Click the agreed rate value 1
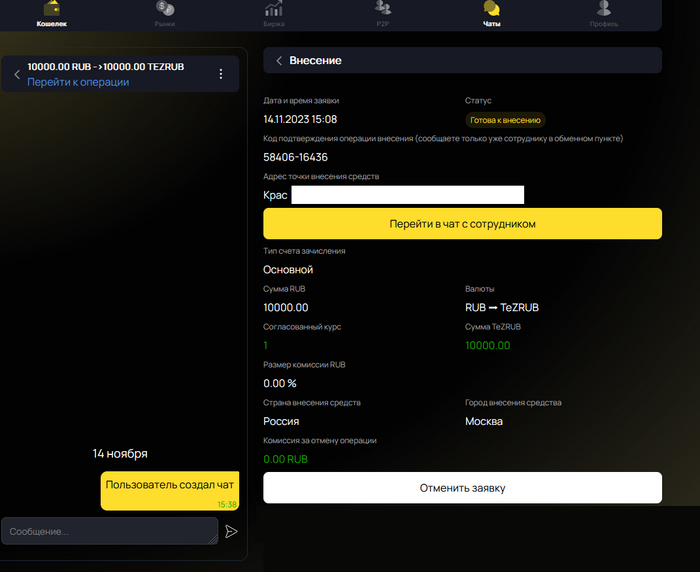The height and width of the screenshot is (572, 700). pyautogui.click(x=266, y=346)
